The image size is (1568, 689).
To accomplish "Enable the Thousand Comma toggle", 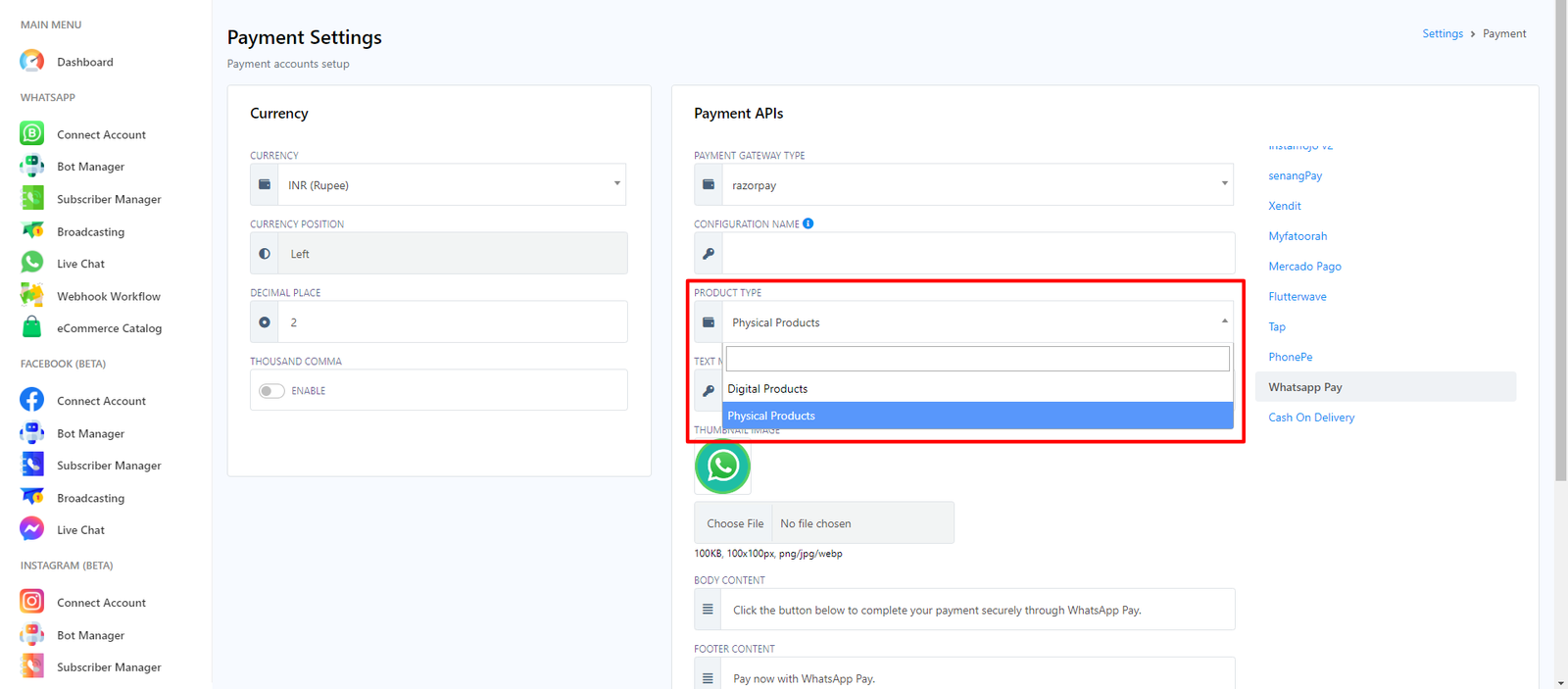I will 271,391.
